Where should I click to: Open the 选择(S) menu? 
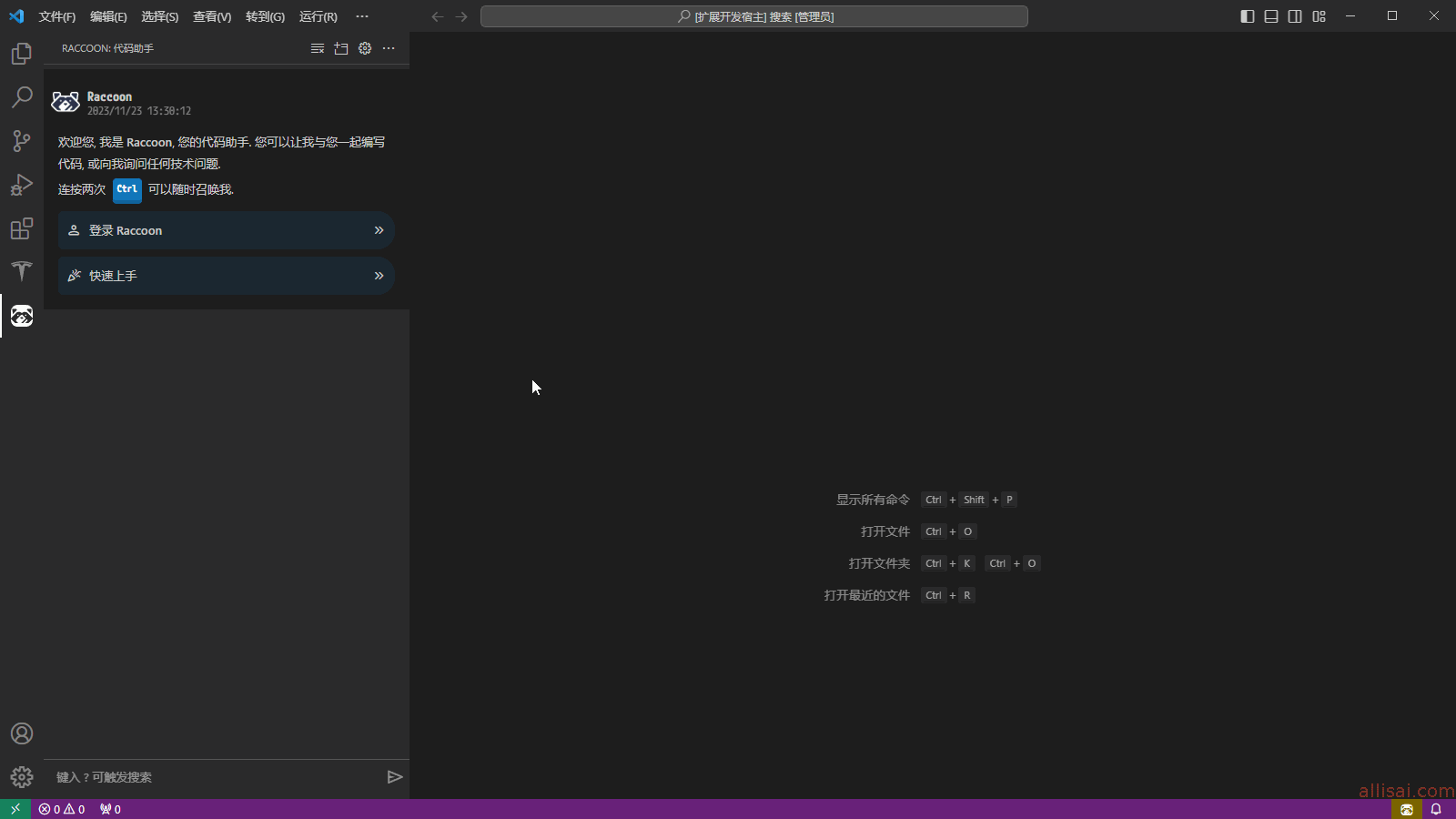pyautogui.click(x=160, y=16)
